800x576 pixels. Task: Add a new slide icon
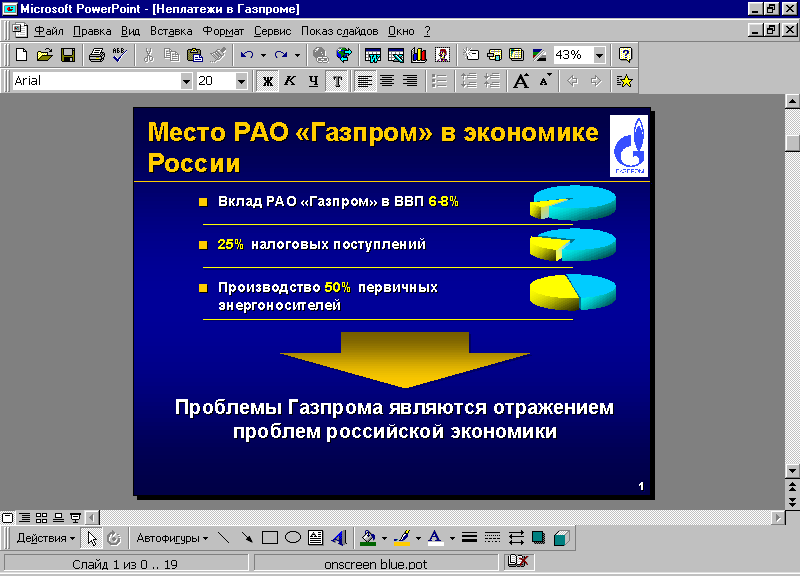pyautogui.click(x=471, y=55)
